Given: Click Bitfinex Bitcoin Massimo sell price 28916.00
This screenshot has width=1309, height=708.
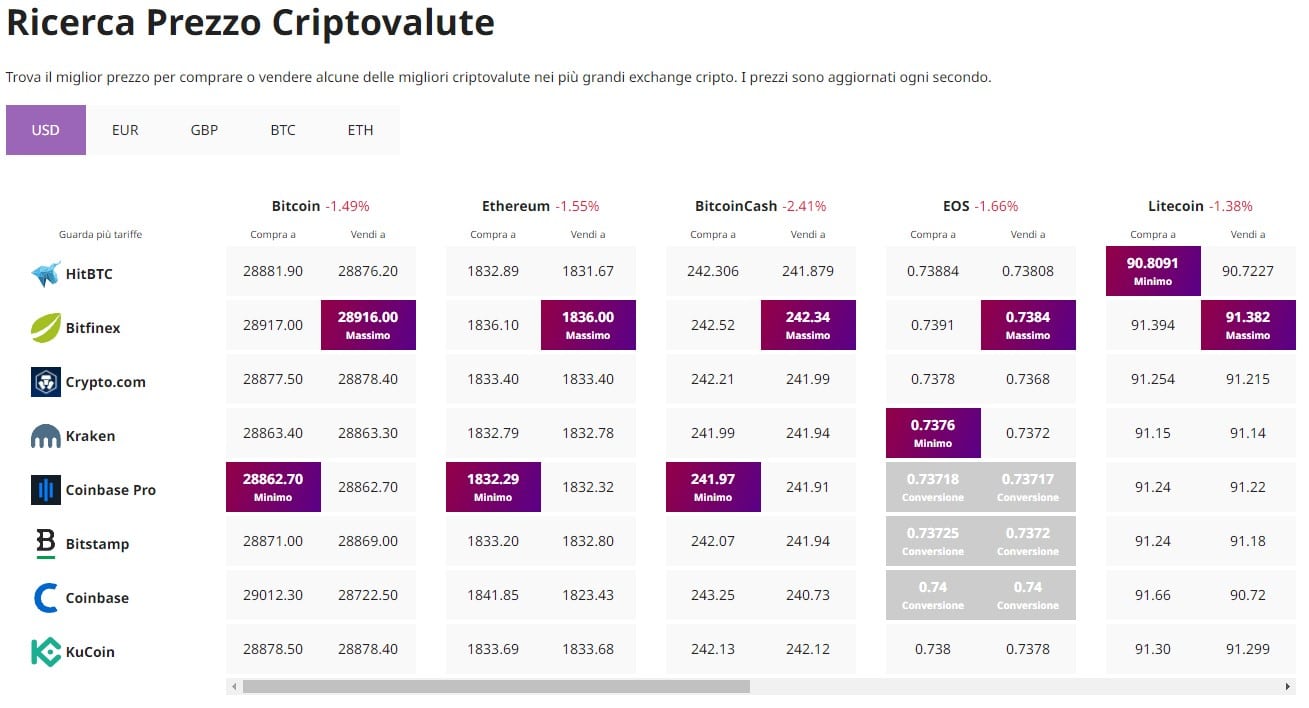Looking at the screenshot, I should 368,325.
